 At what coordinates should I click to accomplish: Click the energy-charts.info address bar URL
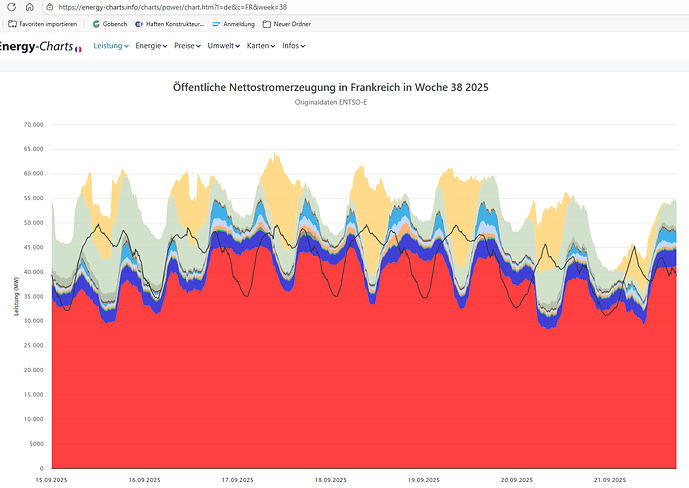coord(173,7)
